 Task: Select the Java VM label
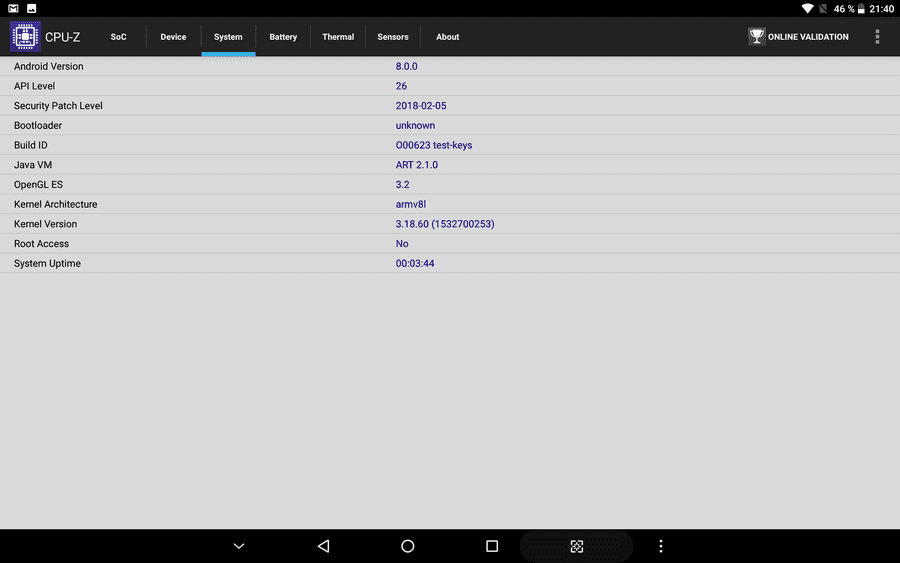[33, 165]
